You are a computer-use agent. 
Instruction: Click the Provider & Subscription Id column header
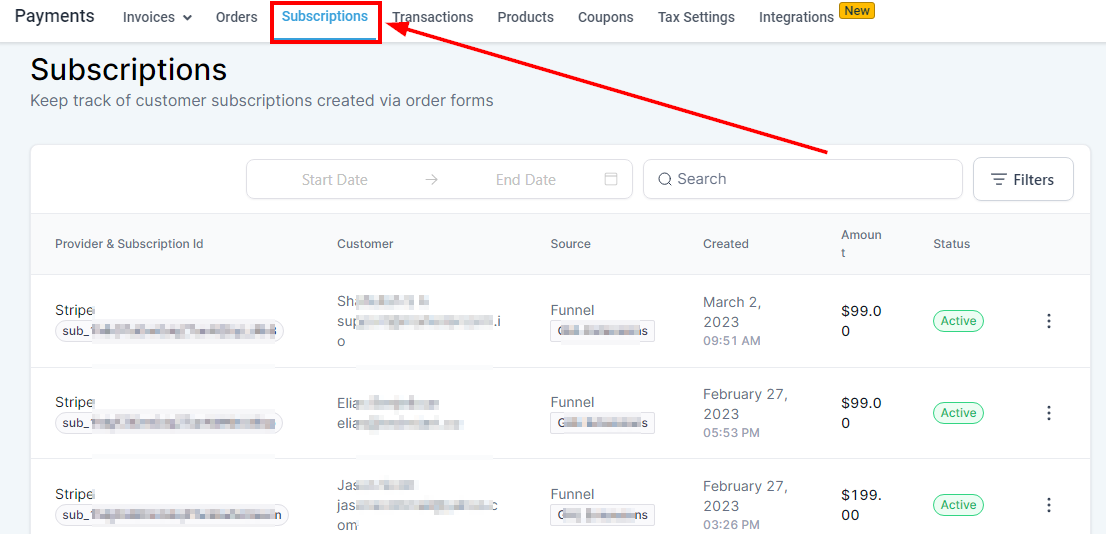[x=129, y=244]
